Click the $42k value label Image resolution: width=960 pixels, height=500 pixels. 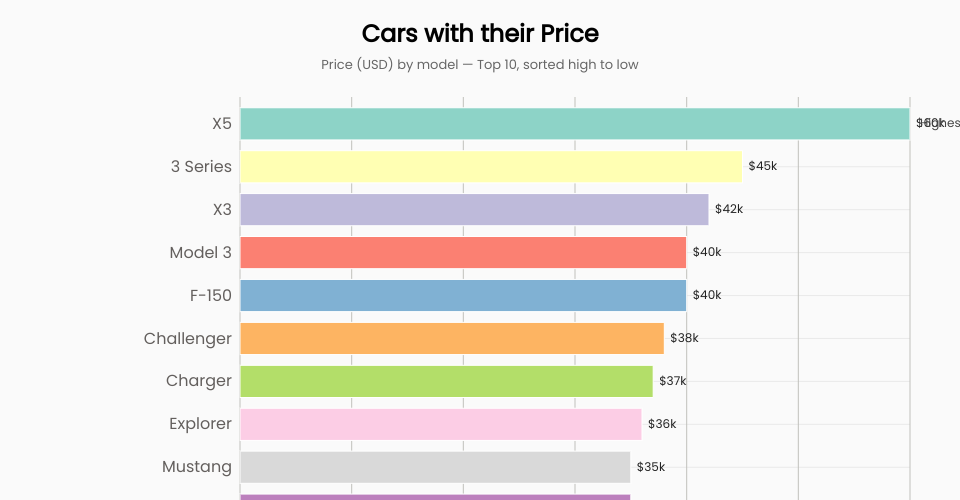point(728,209)
